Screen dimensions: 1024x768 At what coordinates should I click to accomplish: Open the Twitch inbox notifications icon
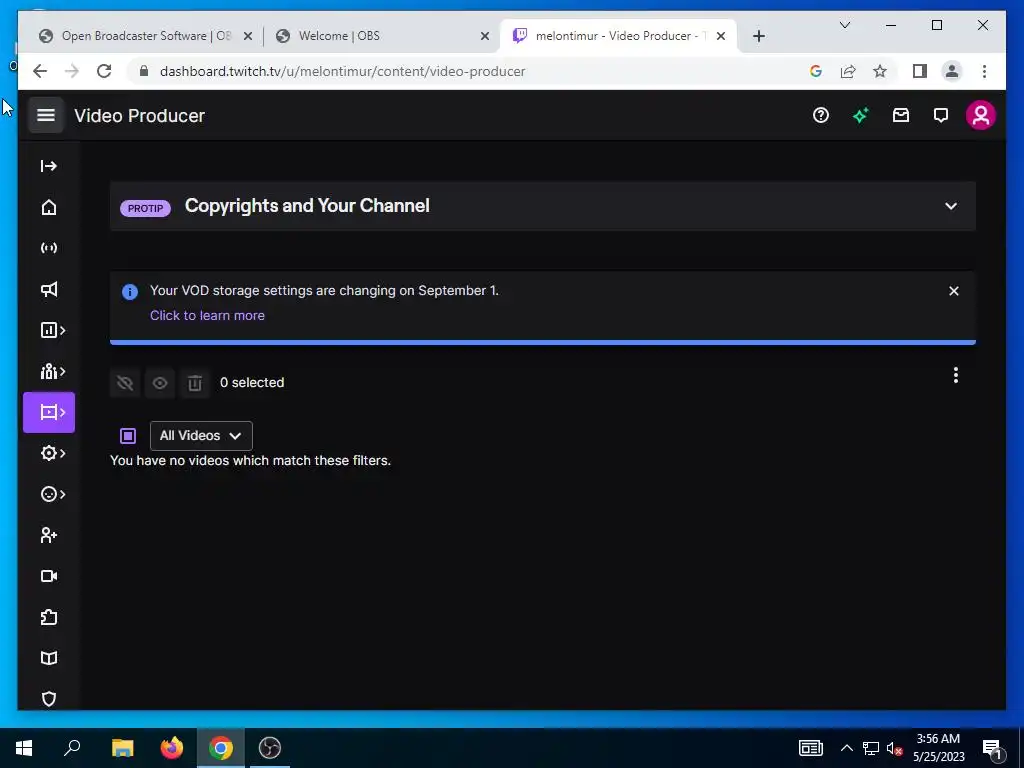tap(901, 116)
